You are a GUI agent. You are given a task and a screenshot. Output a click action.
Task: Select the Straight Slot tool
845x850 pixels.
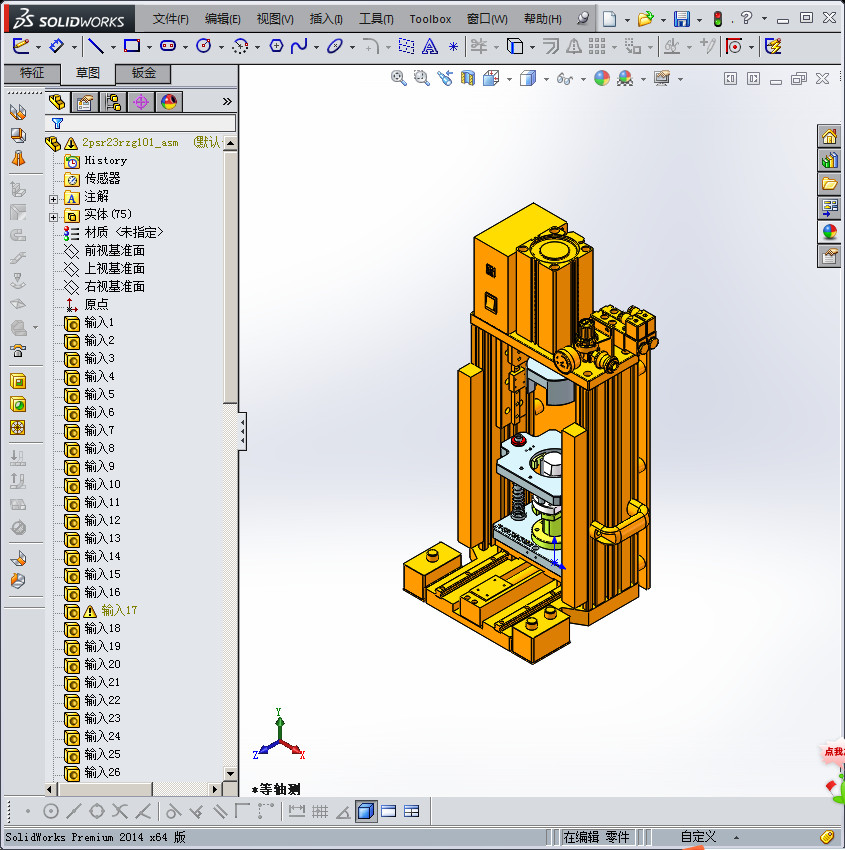point(168,46)
